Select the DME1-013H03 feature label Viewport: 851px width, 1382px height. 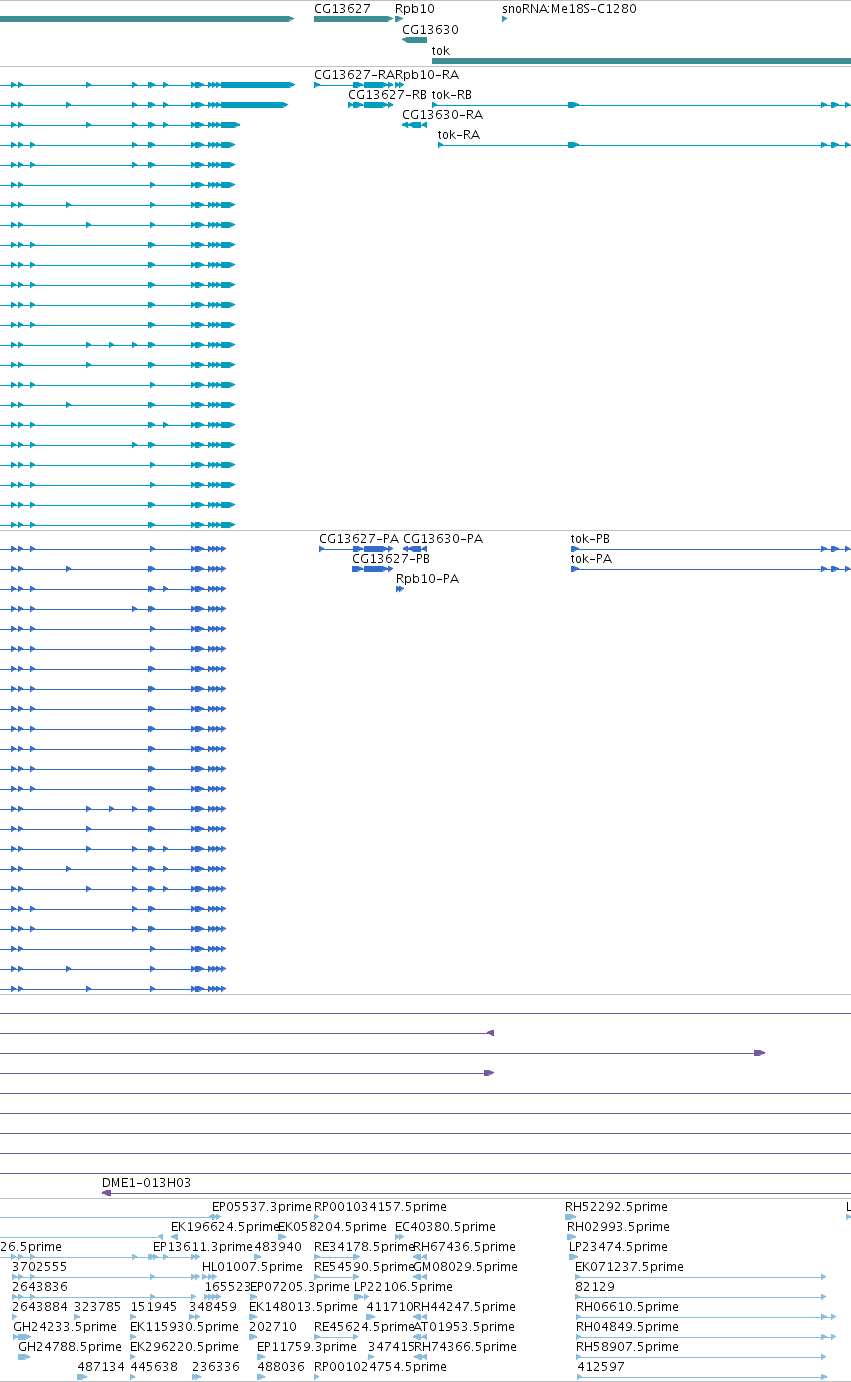pyautogui.click(x=146, y=1182)
